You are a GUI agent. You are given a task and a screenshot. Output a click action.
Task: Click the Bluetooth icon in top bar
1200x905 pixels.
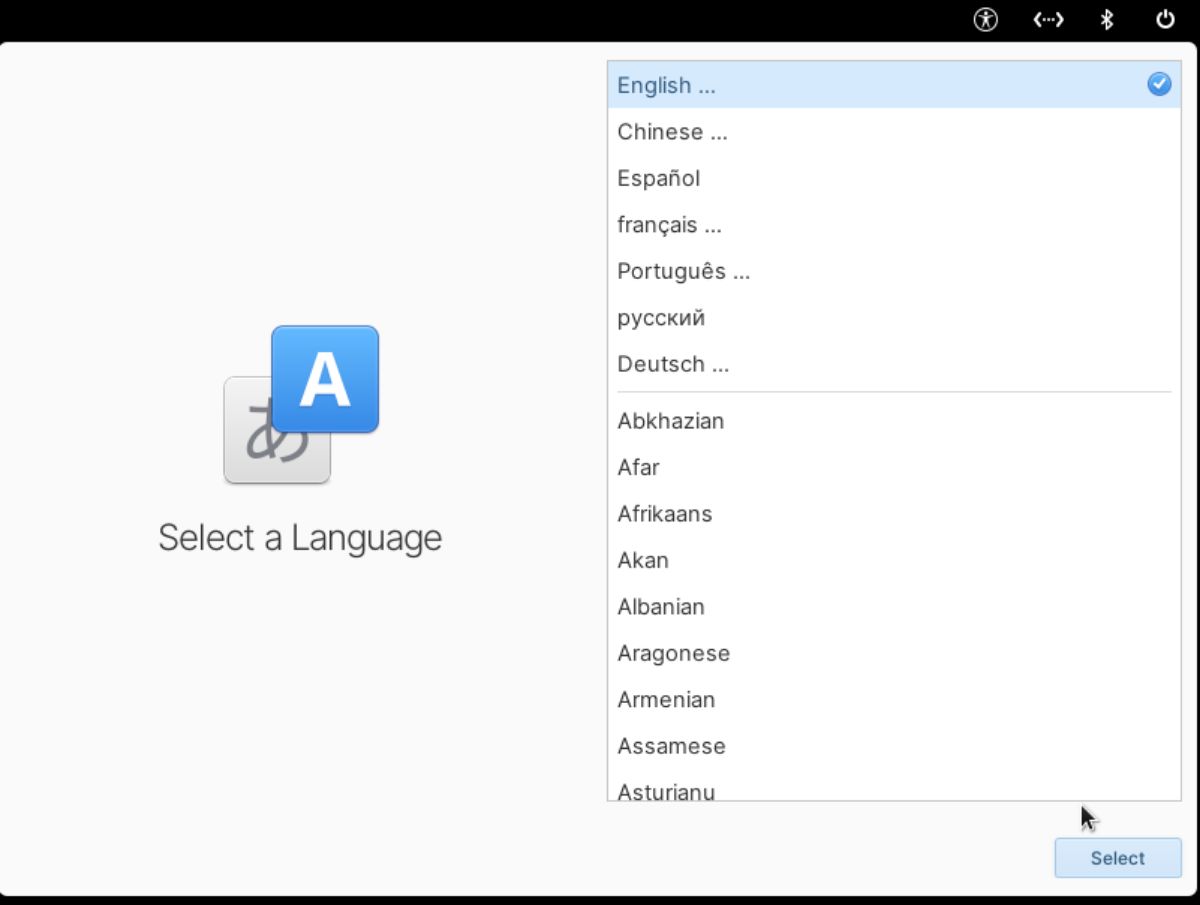click(x=1107, y=19)
